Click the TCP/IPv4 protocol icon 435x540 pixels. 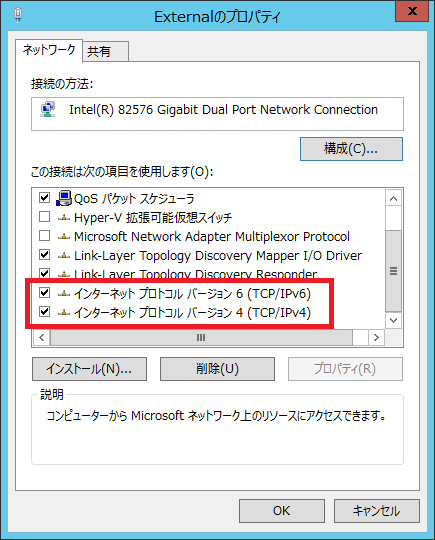(x=64, y=313)
